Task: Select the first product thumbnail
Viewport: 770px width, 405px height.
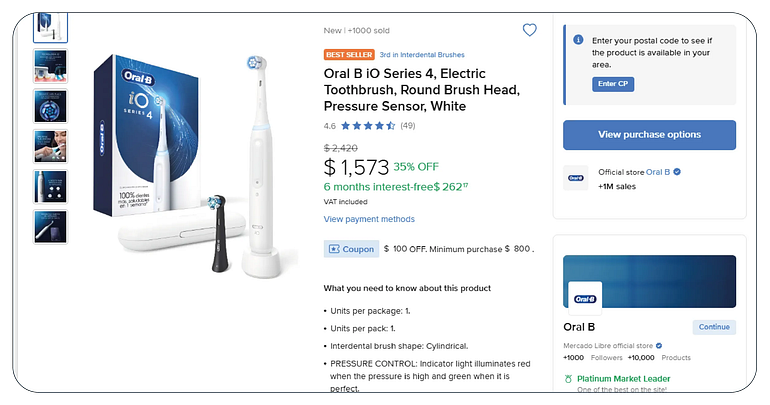Action: click(x=51, y=27)
